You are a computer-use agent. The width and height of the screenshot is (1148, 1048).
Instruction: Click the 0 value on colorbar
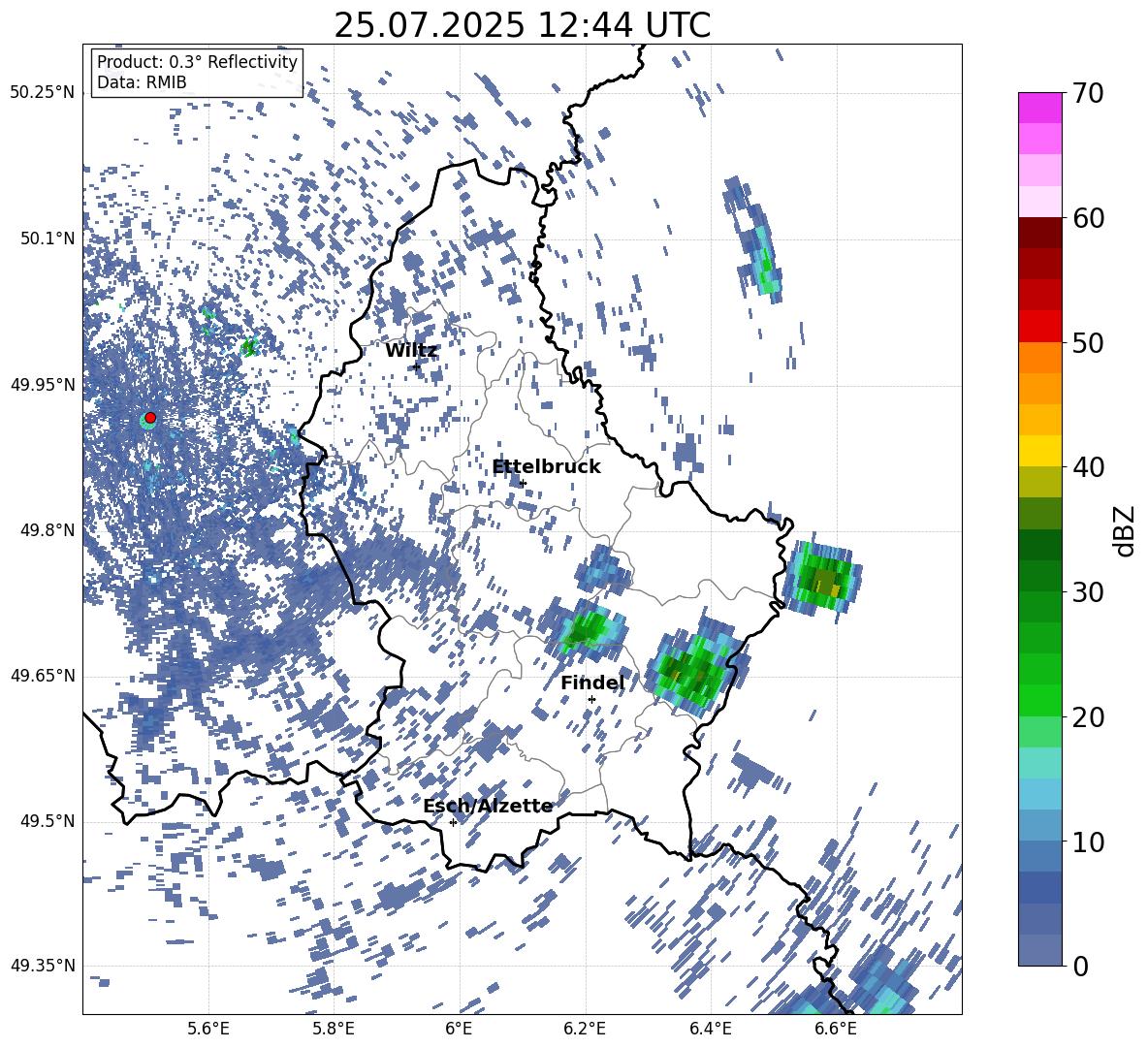(x=1079, y=966)
